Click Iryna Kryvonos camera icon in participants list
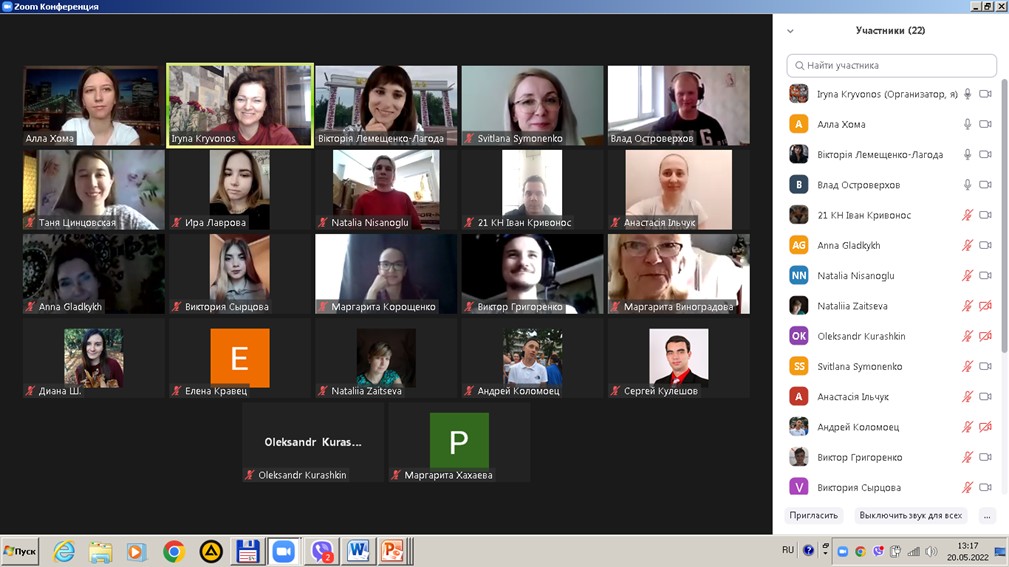1009x567 pixels. pos(985,94)
